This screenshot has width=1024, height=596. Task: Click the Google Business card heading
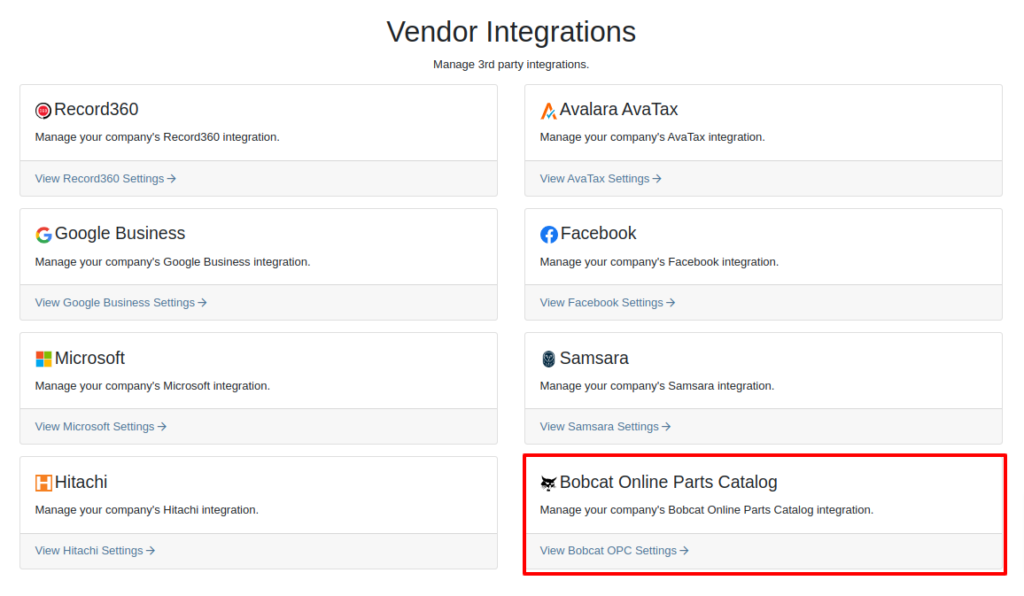[x=120, y=233]
